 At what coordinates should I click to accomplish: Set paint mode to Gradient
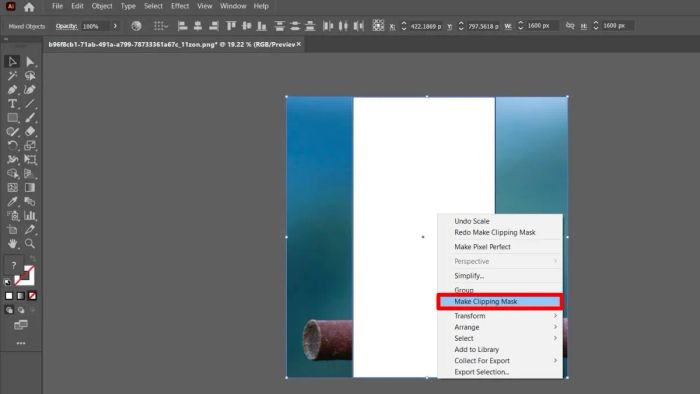click(21, 296)
